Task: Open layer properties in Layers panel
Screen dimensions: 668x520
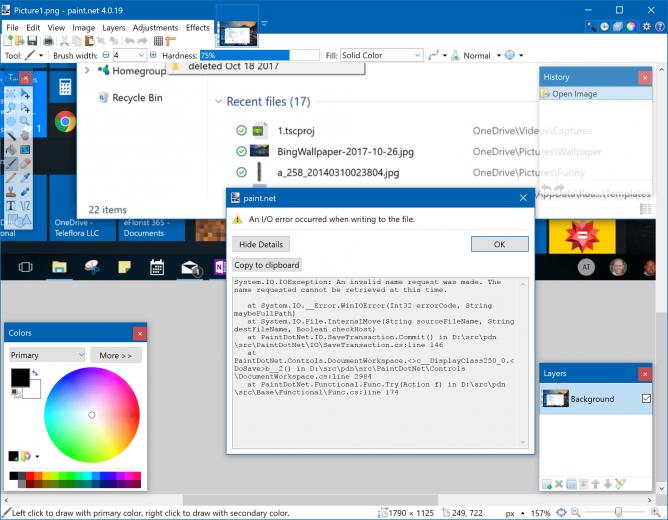Action: [620, 484]
